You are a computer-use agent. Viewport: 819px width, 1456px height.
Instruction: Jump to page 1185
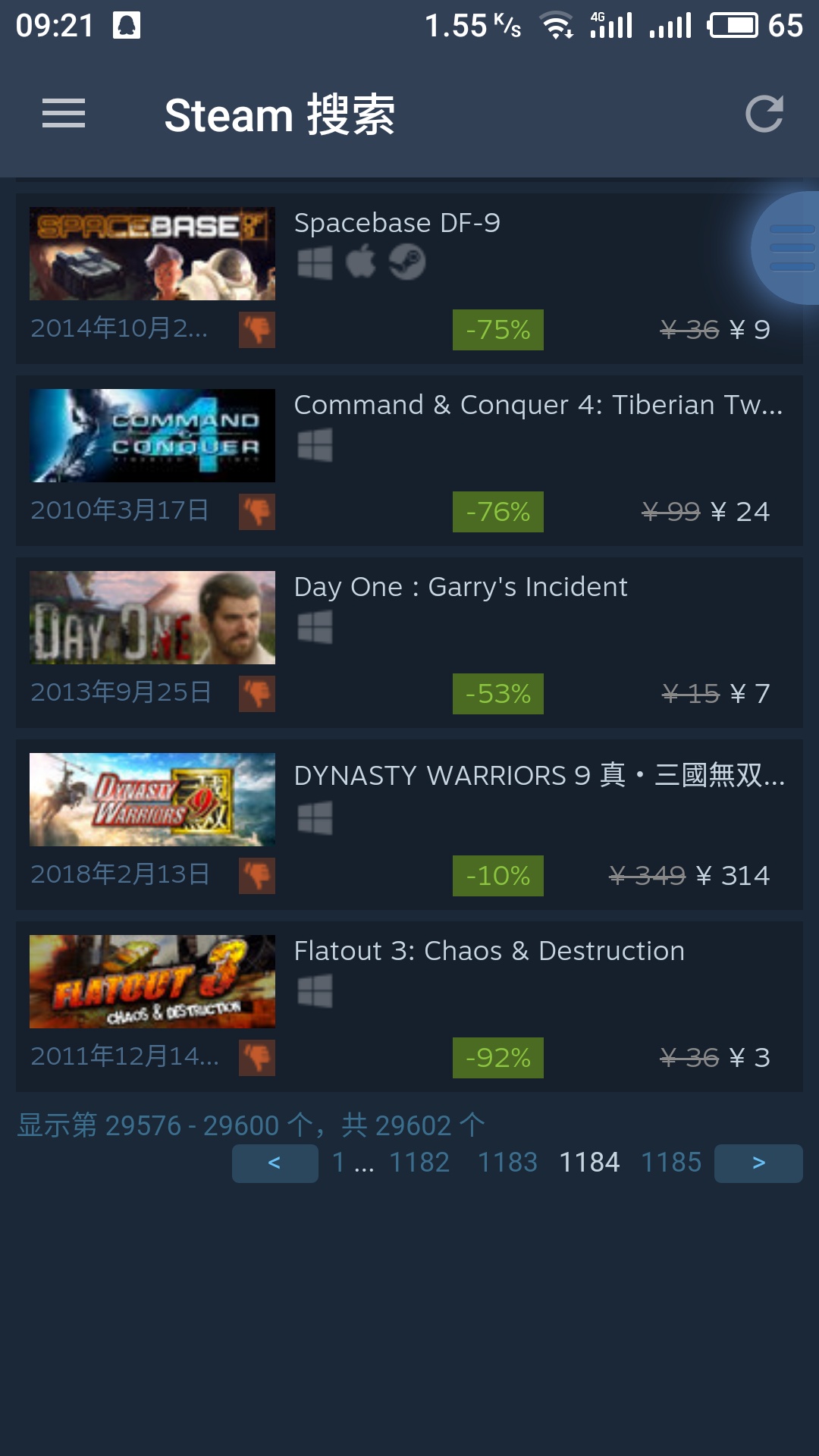pos(671,1163)
